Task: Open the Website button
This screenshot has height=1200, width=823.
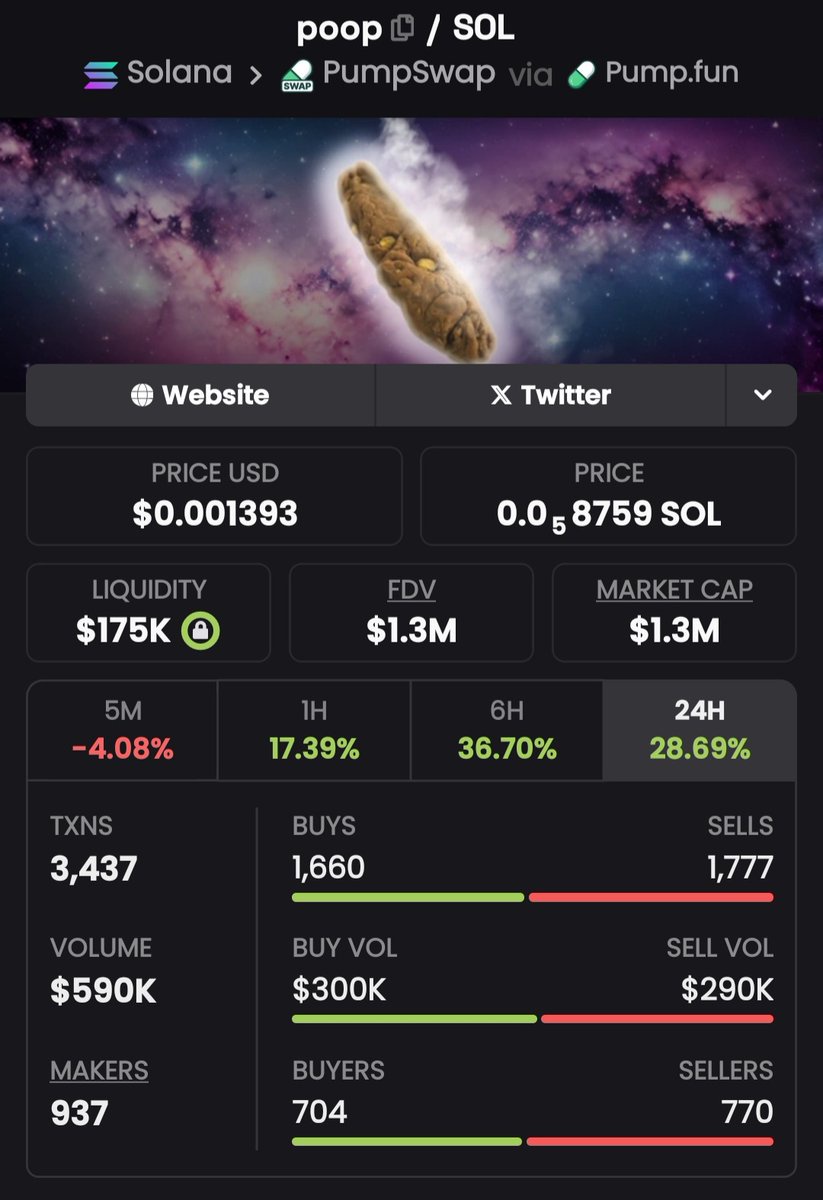Action: (200, 395)
